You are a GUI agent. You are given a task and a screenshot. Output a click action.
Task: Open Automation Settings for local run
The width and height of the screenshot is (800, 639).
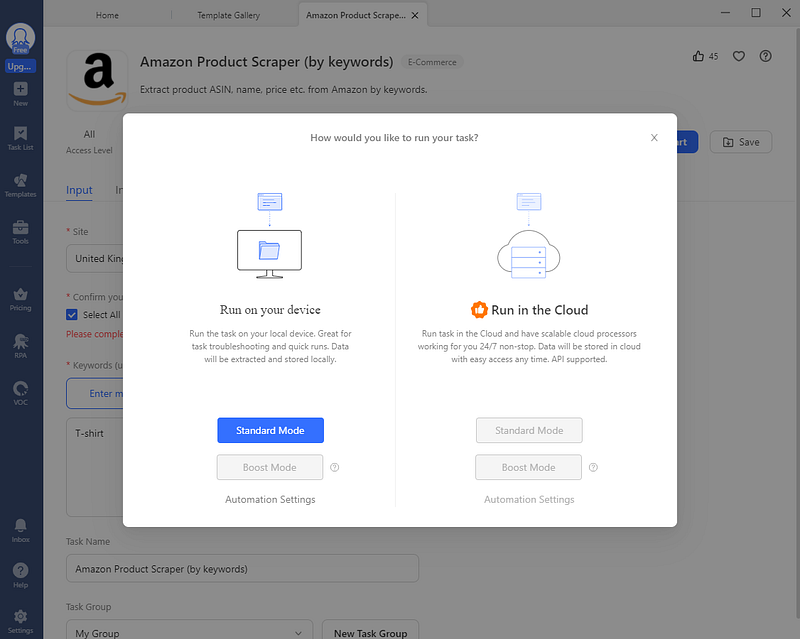(x=270, y=499)
